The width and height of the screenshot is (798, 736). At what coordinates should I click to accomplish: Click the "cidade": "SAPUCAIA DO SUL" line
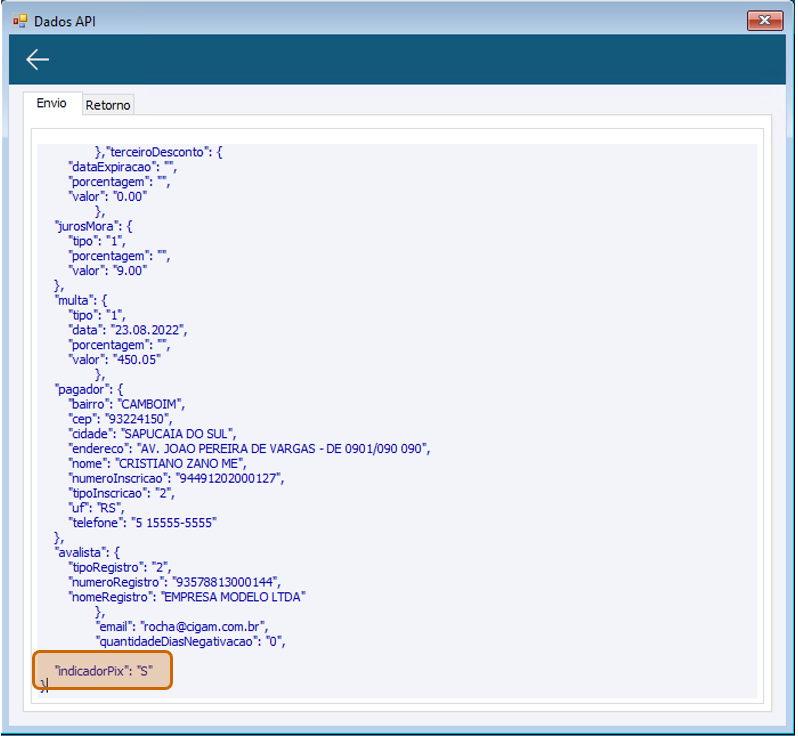point(152,434)
